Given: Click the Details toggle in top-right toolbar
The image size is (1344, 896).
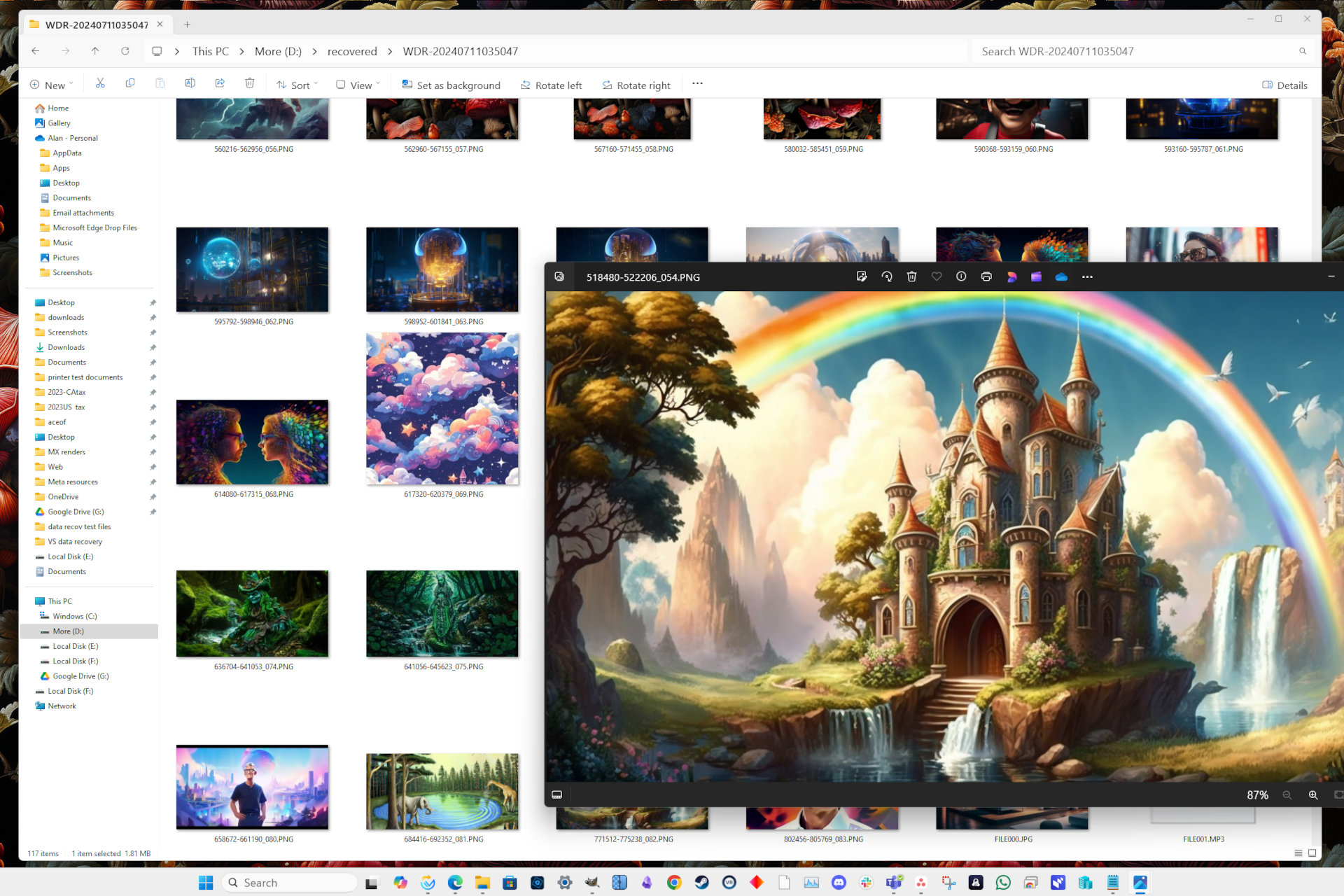Looking at the screenshot, I should 1284,84.
